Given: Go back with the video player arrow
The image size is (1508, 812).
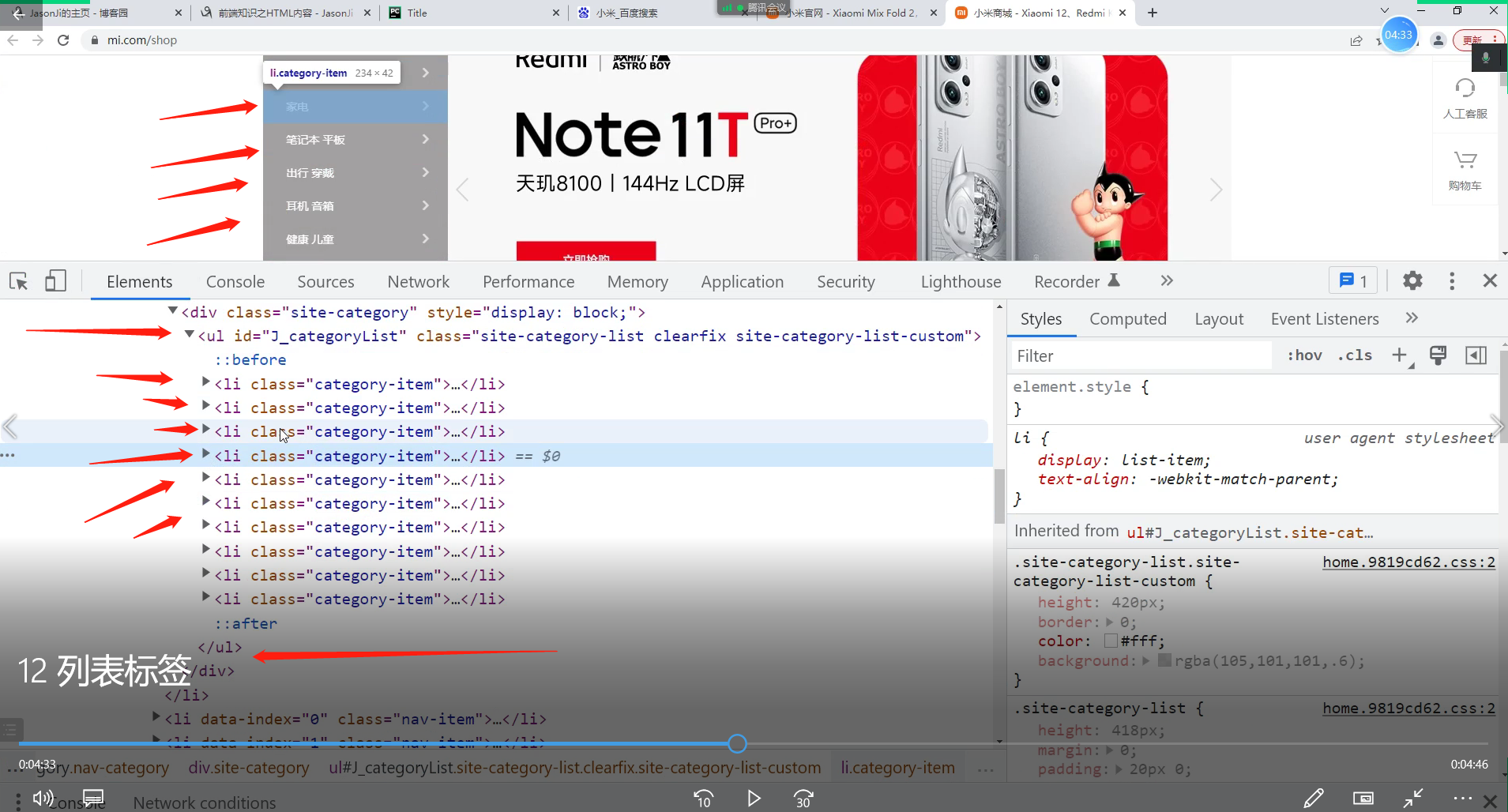Looking at the screenshot, I should (18, 13).
